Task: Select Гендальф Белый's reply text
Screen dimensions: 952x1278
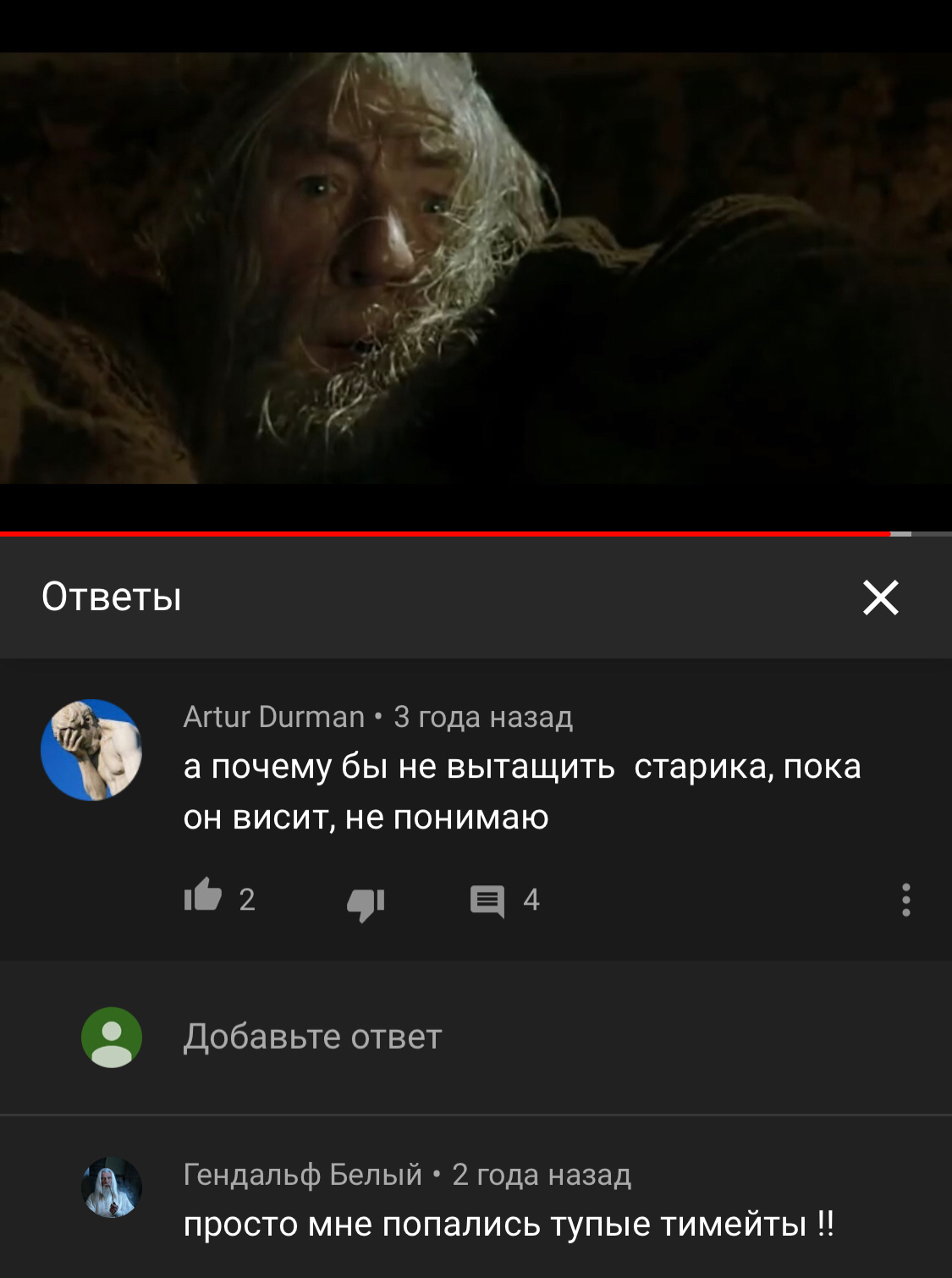Action: pos(509,1224)
